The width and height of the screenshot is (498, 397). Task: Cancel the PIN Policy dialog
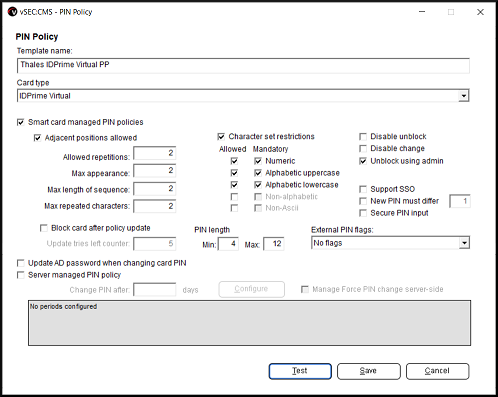pyautogui.click(x=437, y=371)
